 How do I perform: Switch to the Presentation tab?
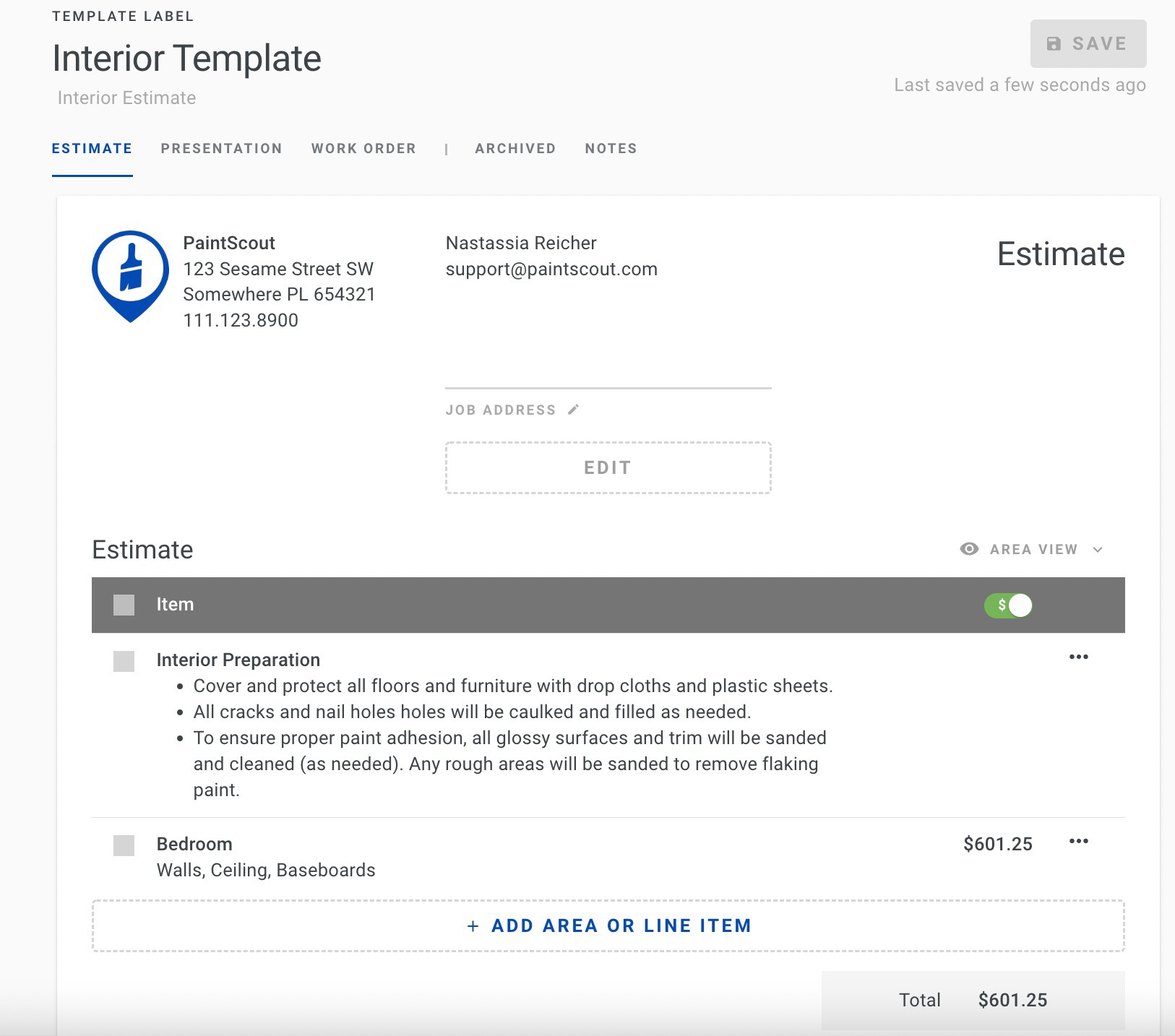(221, 149)
